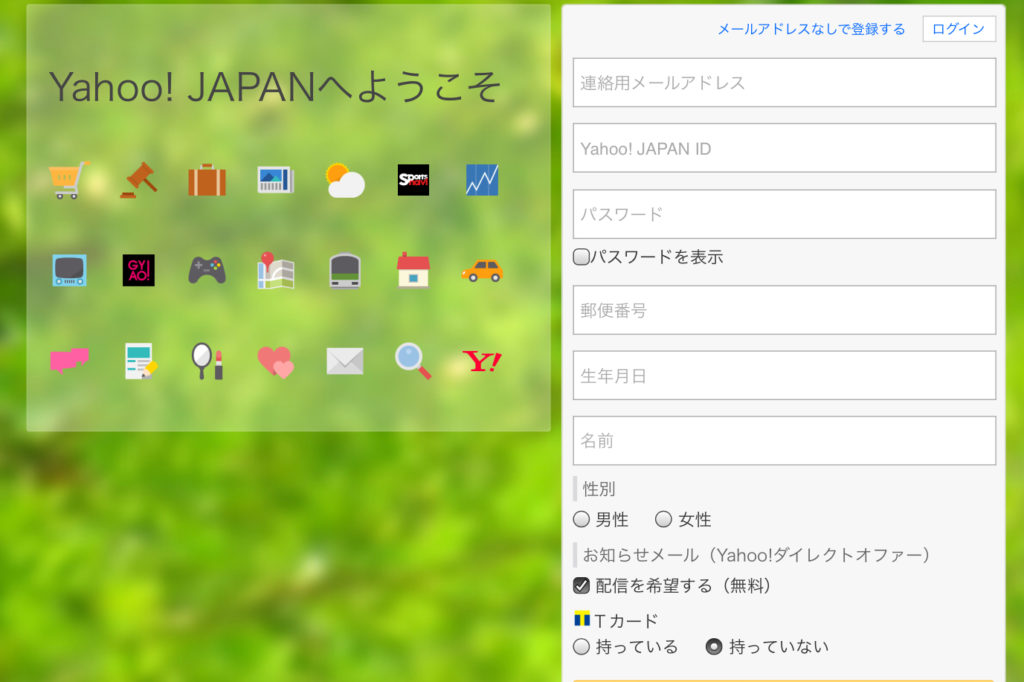Click the news newspaper icon

click(276, 180)
